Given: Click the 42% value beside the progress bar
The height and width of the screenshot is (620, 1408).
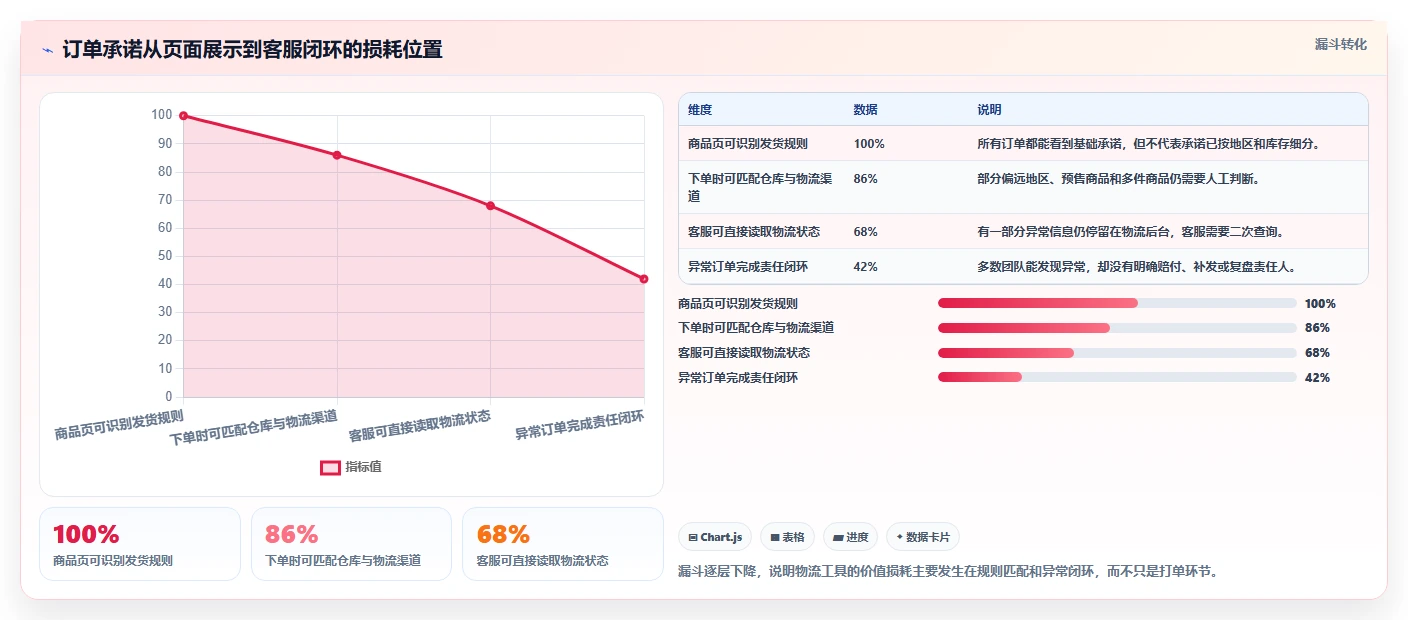Looking at the screenshot, I should pos(1317,378).
